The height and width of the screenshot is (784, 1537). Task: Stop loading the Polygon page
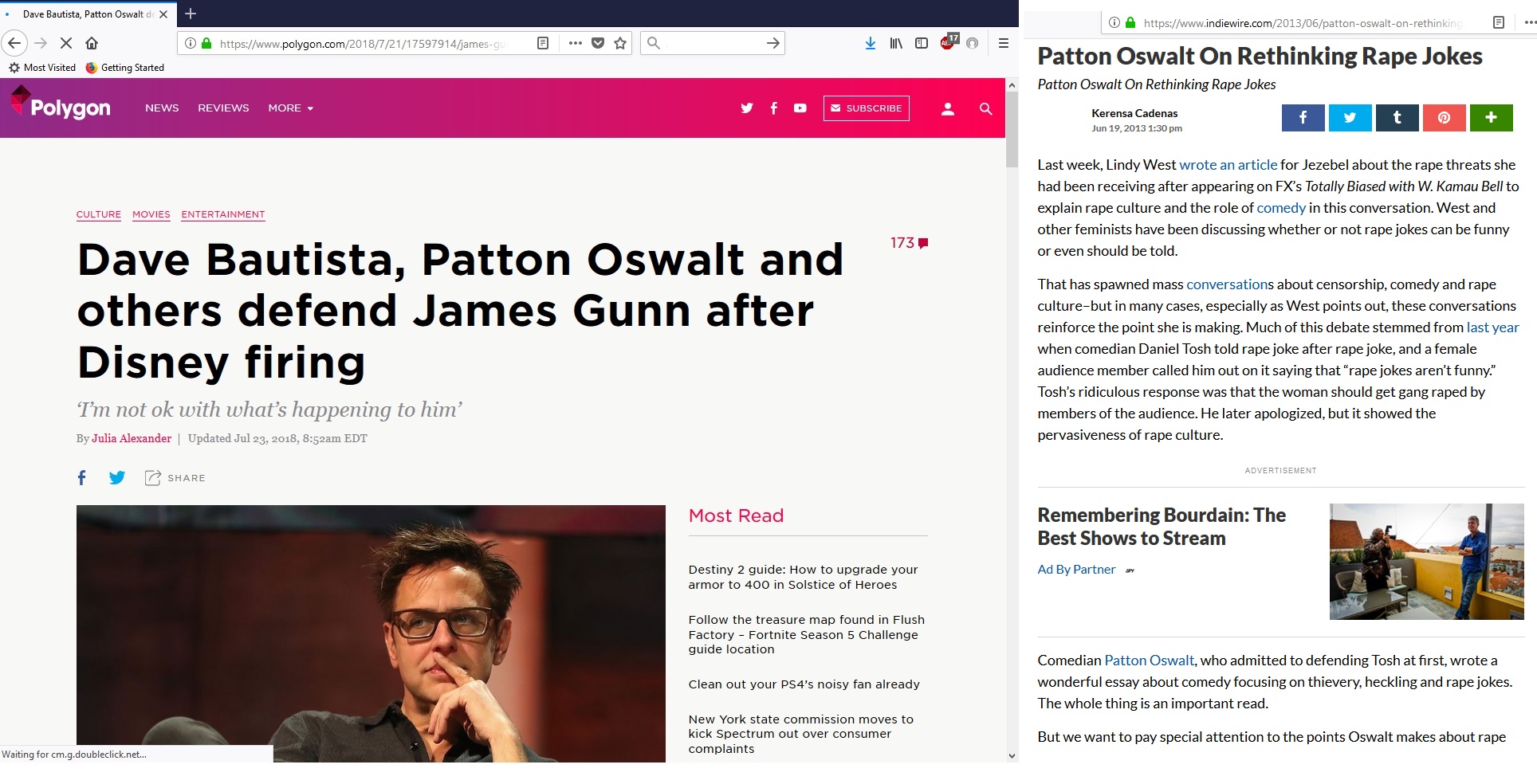click(66, 43)
